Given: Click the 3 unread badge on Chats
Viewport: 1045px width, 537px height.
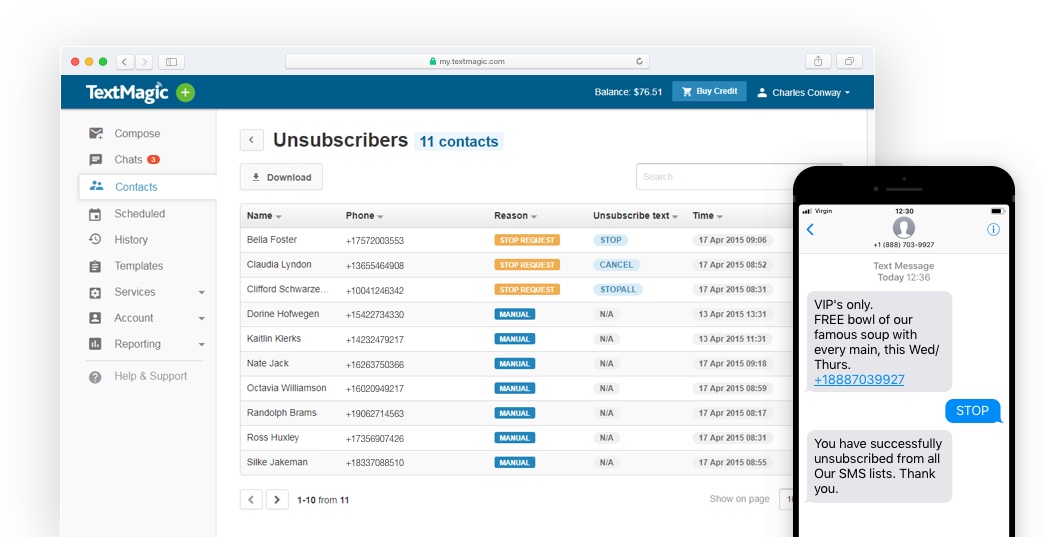Looking at the screenshot, I should (x=153, y=160).
